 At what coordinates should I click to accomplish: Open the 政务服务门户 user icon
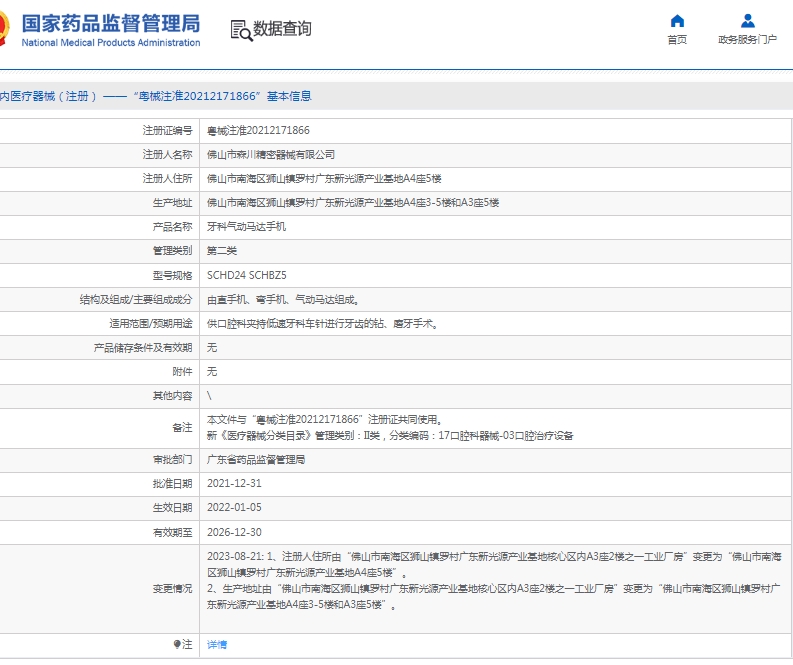tap(747, 21)
